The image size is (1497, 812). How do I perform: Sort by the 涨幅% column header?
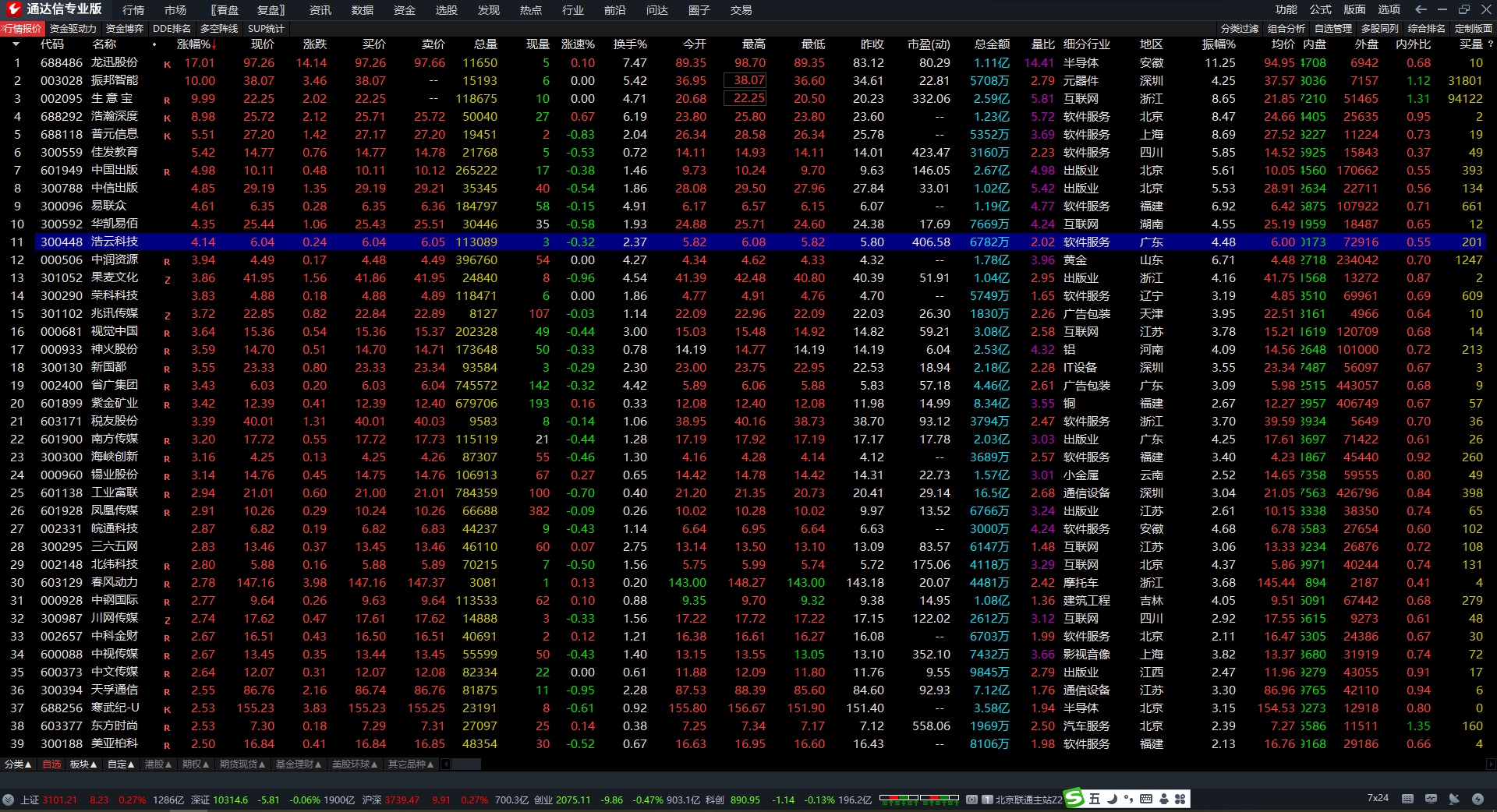click(x=195, y=44)
